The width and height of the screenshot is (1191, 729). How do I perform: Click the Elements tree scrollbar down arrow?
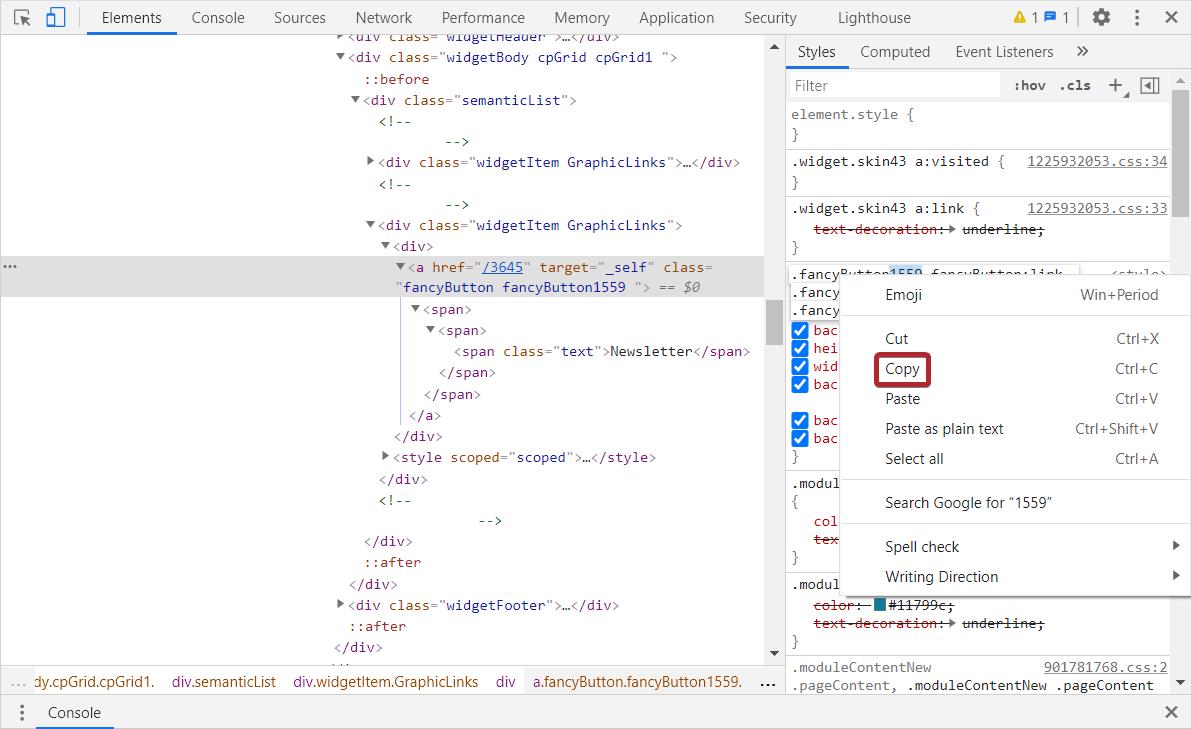(774, 653)
